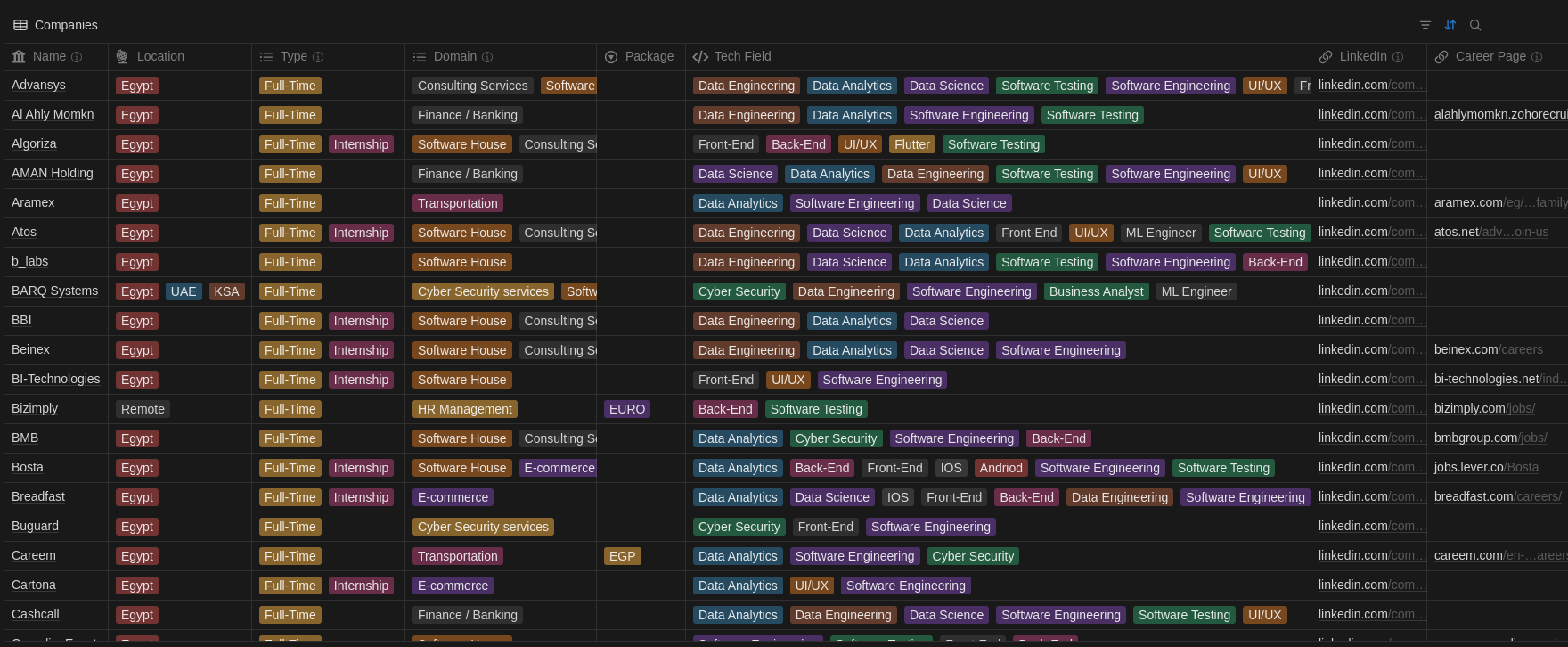The image size is (1568, 647).
Task: Open the Package column header menu
Action: coord(641,56)
